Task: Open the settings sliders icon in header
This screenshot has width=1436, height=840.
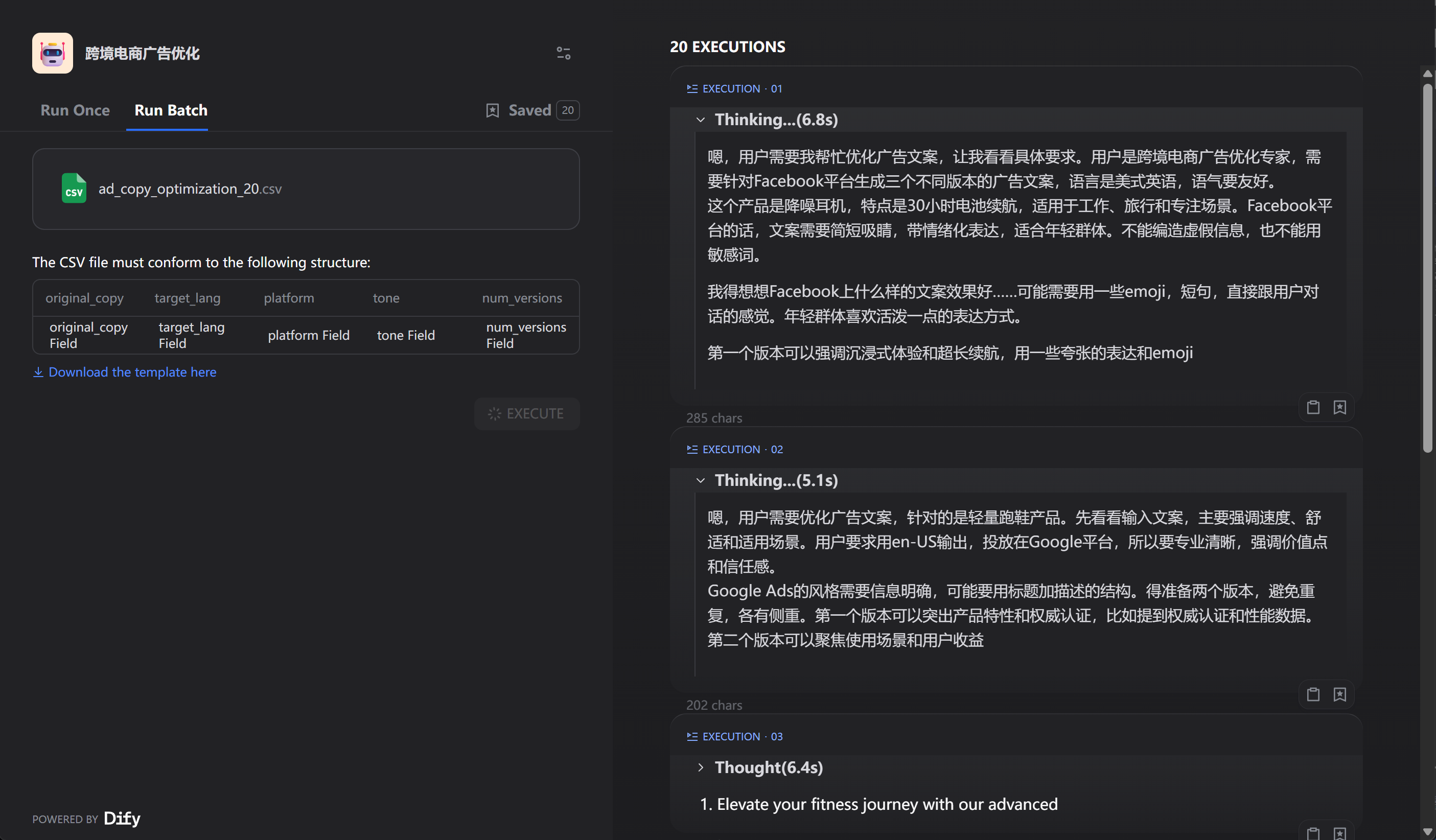Action: click(x=563, y=53)
